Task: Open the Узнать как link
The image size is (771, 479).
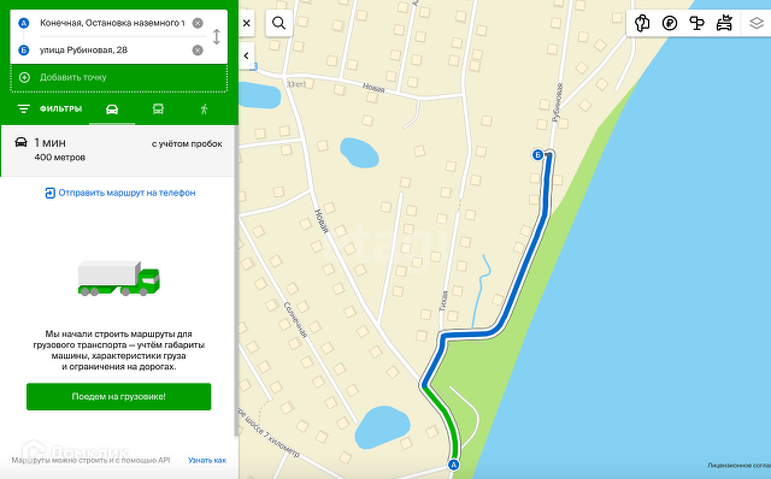Action: (207, 460)
